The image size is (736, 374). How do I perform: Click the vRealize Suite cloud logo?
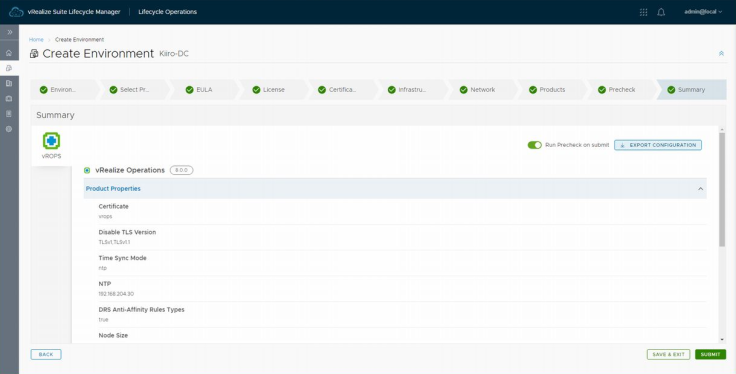[x=16, y=12]
